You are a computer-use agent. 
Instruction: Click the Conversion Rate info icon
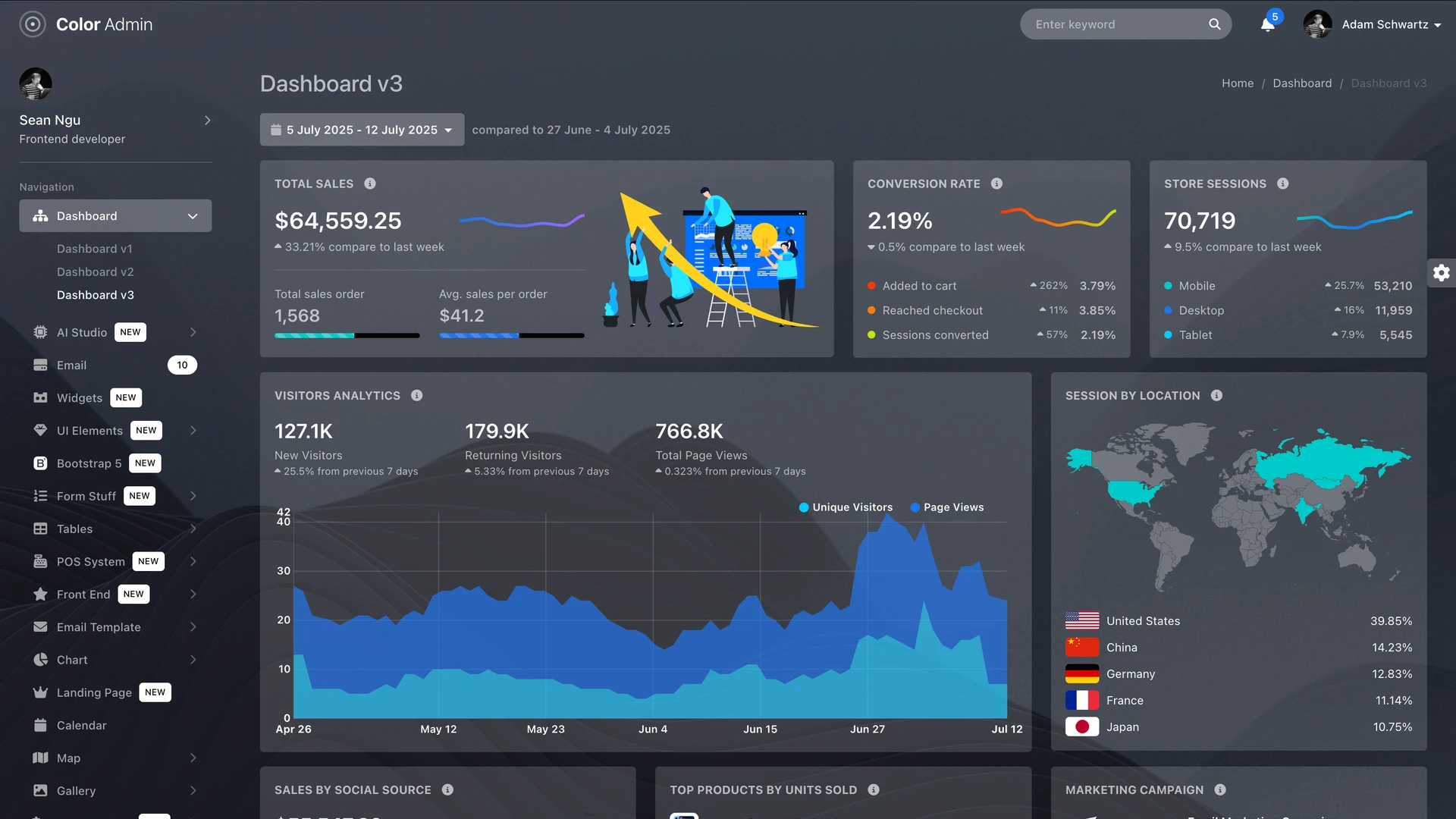996,184
